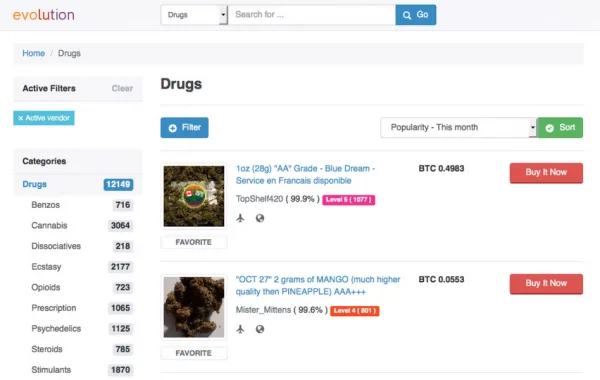Click the Go search button
Screen dimensions: 600x380
point(416,15)
